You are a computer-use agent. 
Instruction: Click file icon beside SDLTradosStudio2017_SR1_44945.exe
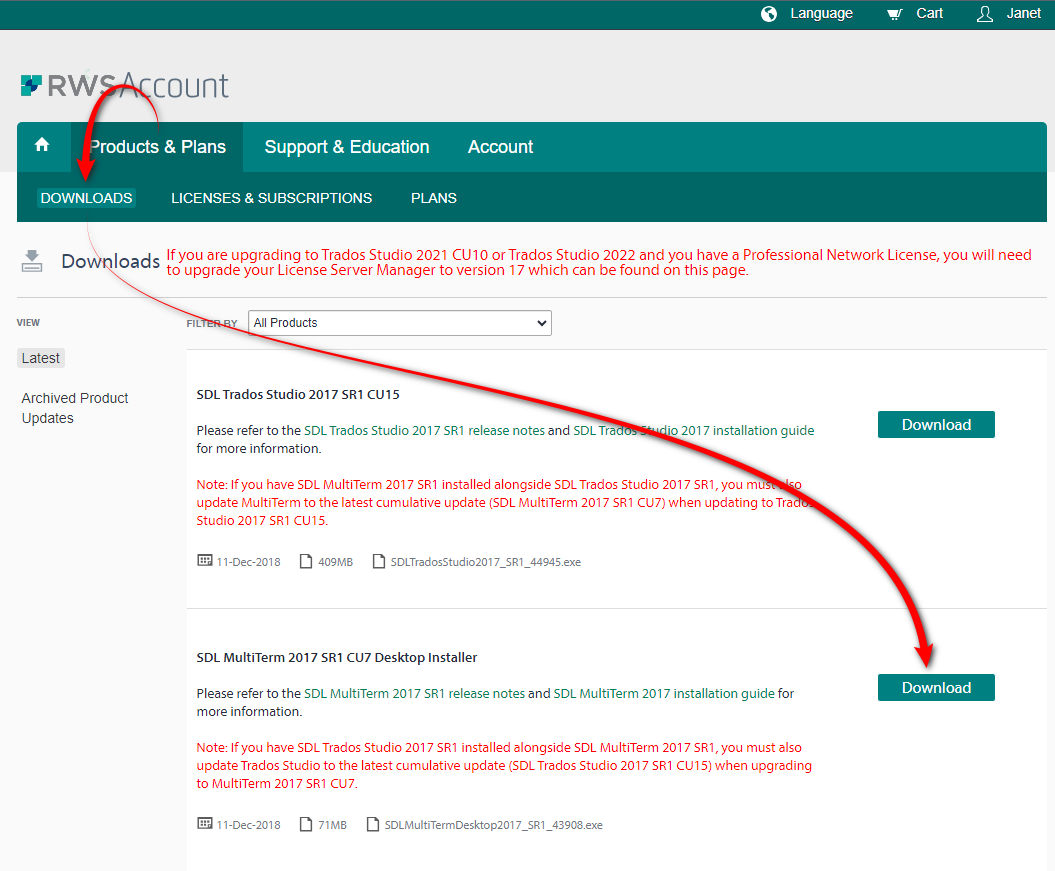tap(379, 561)
